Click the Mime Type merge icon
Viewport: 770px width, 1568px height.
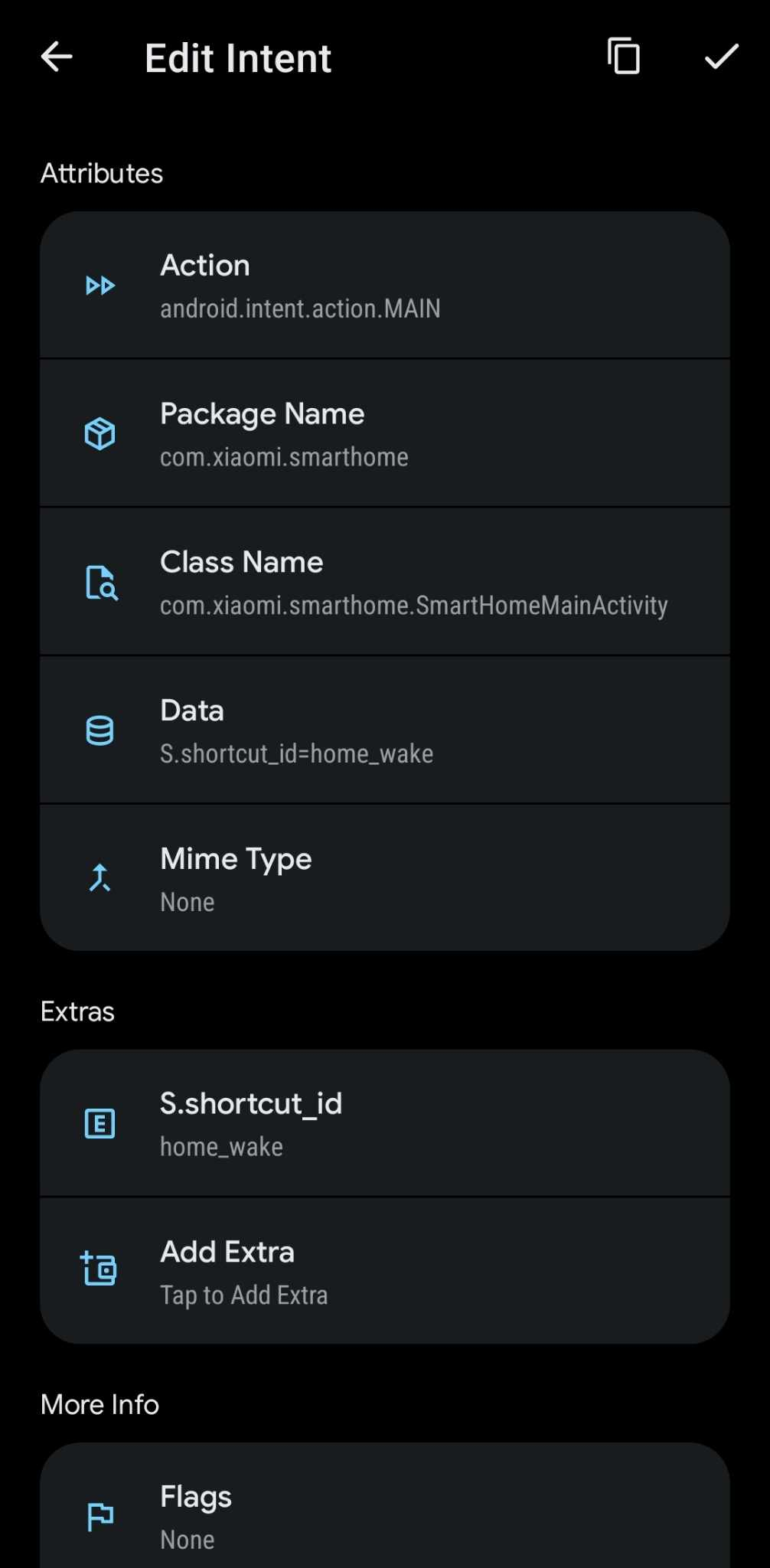(x=100, y=878)
